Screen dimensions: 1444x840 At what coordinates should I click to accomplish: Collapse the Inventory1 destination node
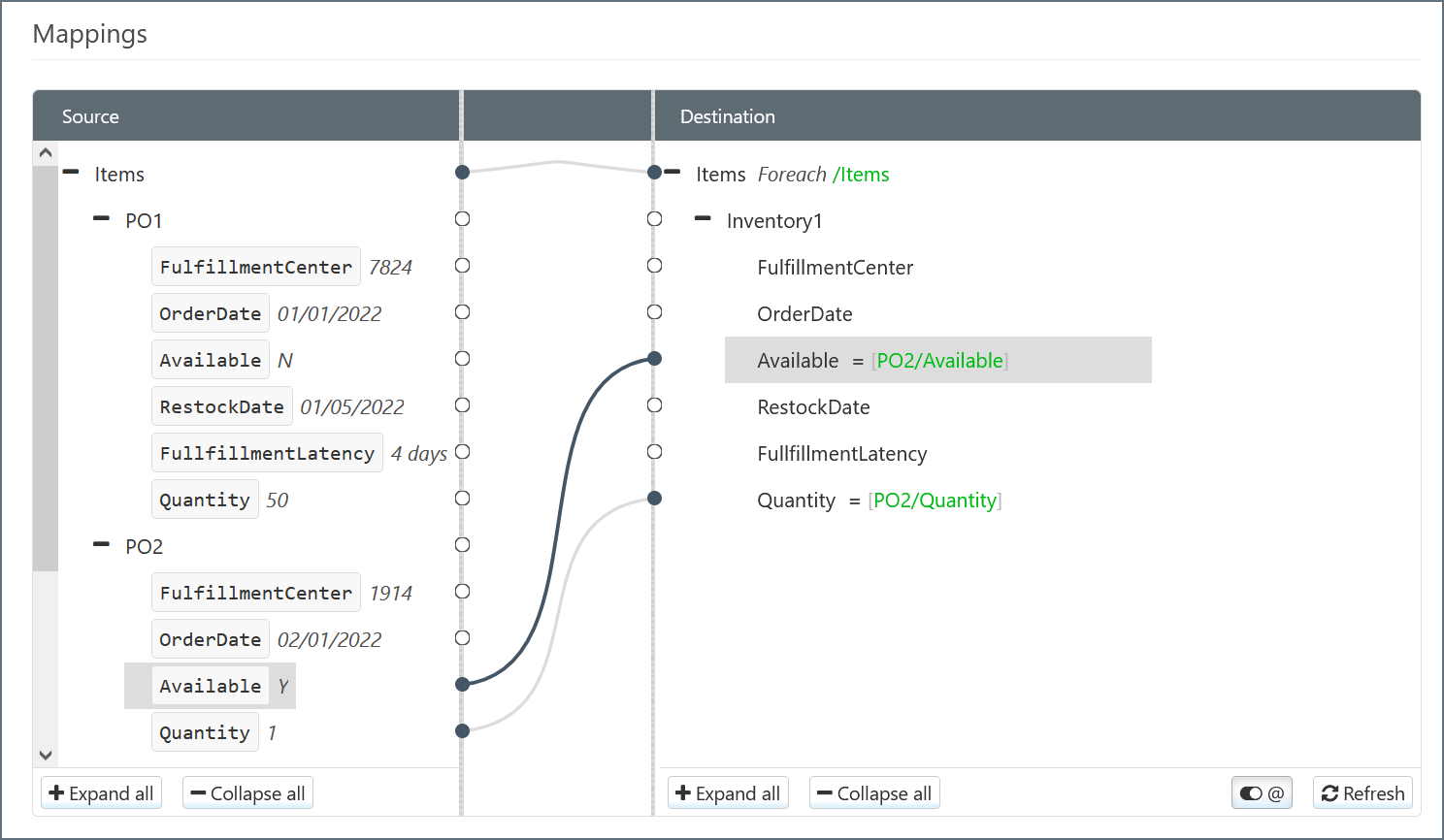point(704,219)
